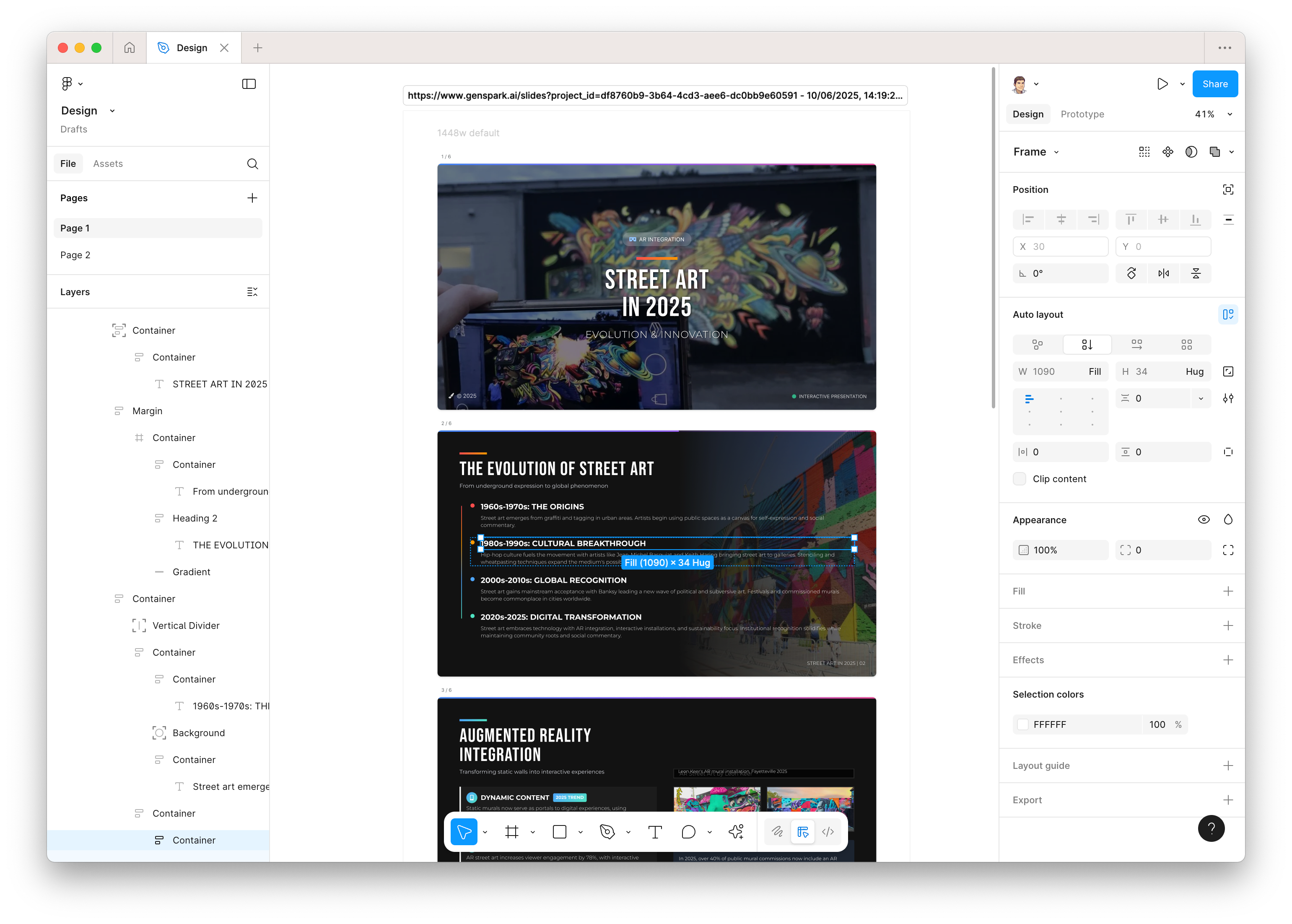
Task: Select the File tab
Action: pos(68,164)
